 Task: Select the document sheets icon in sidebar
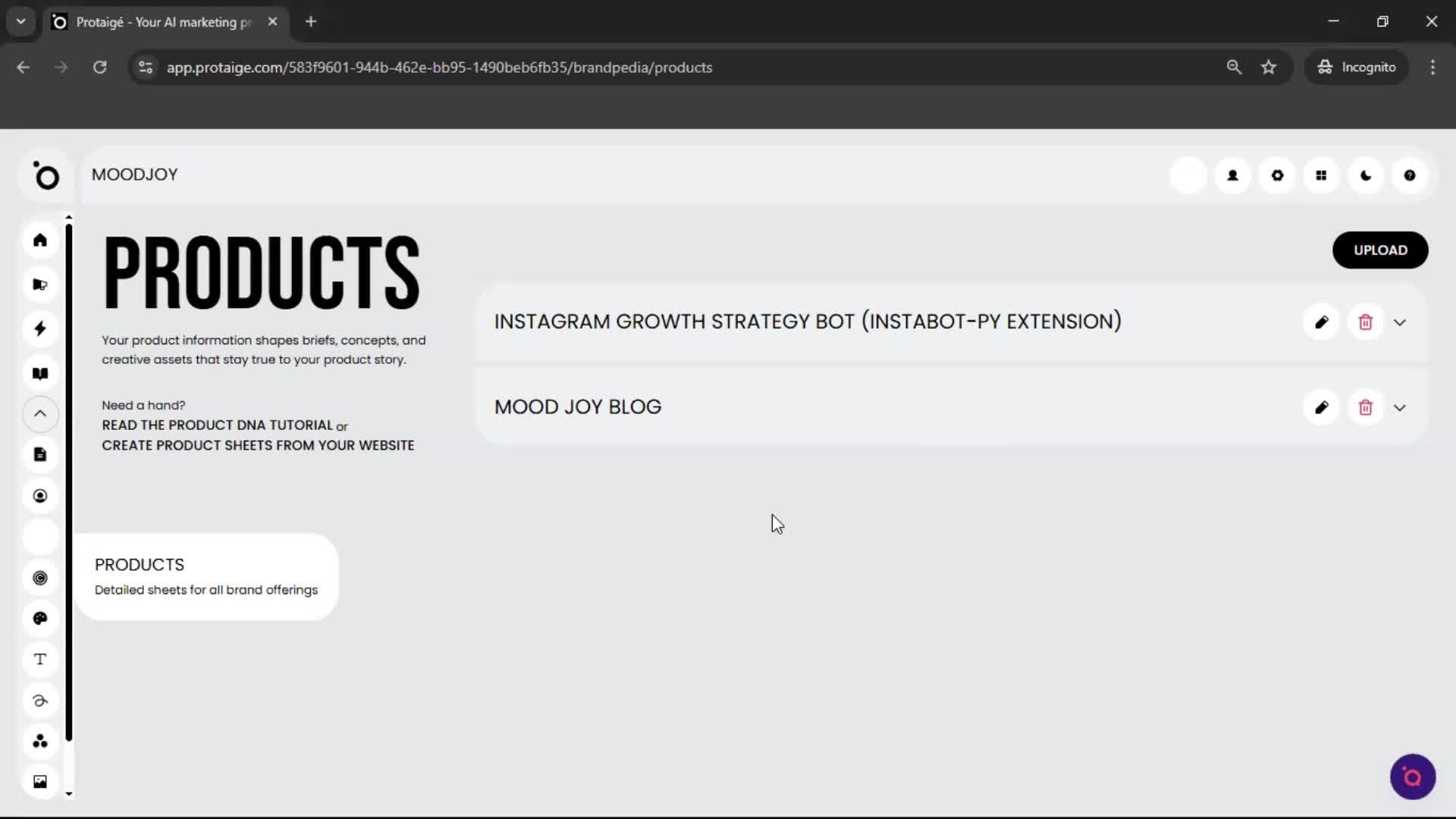click(39, 453)
